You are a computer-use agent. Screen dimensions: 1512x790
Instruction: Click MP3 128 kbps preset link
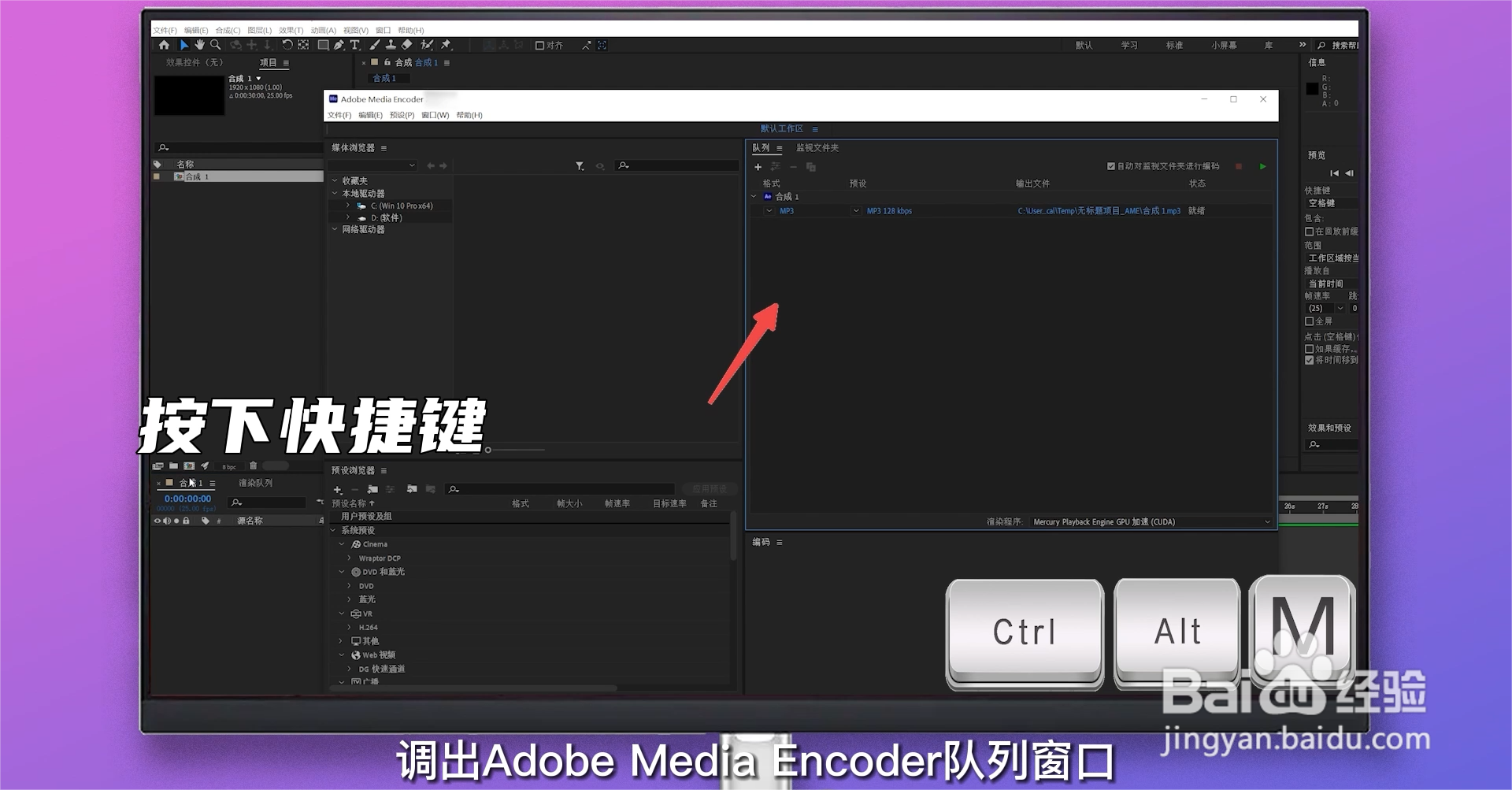click(889, 211)
